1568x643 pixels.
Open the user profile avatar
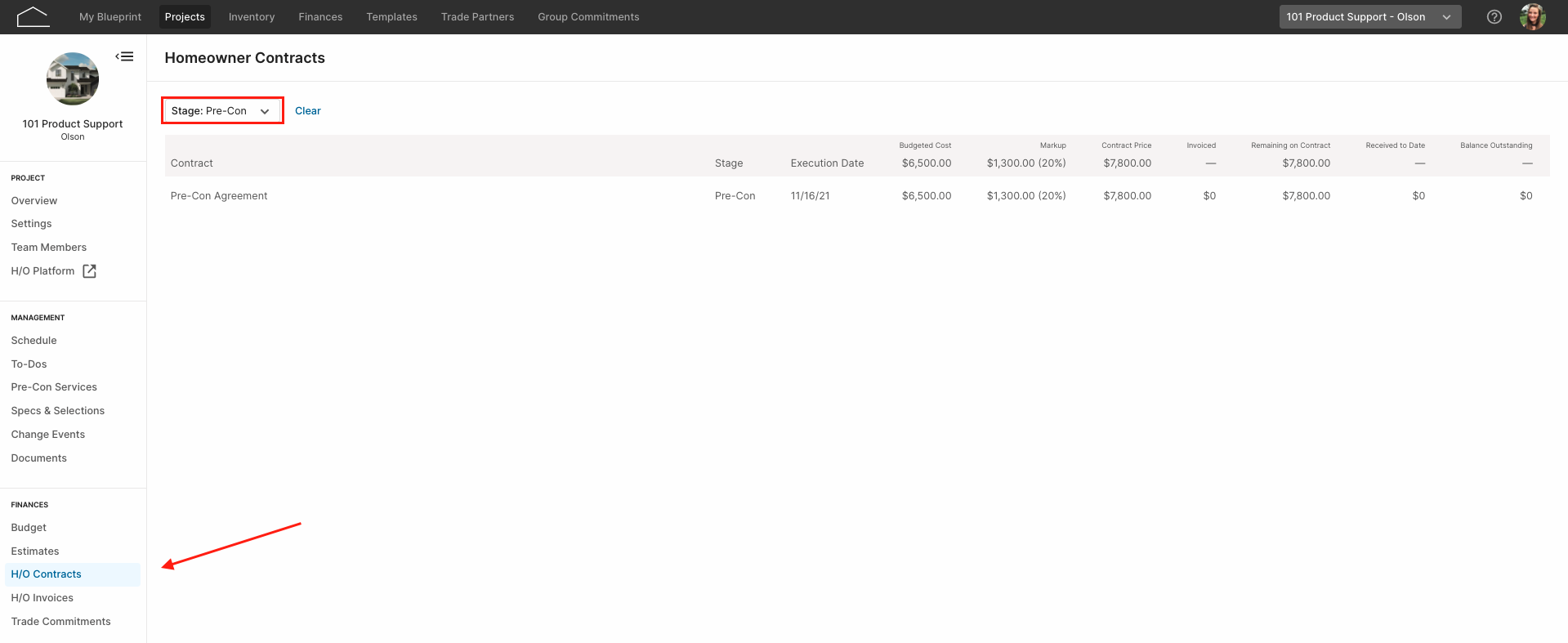pos(1533,16)
